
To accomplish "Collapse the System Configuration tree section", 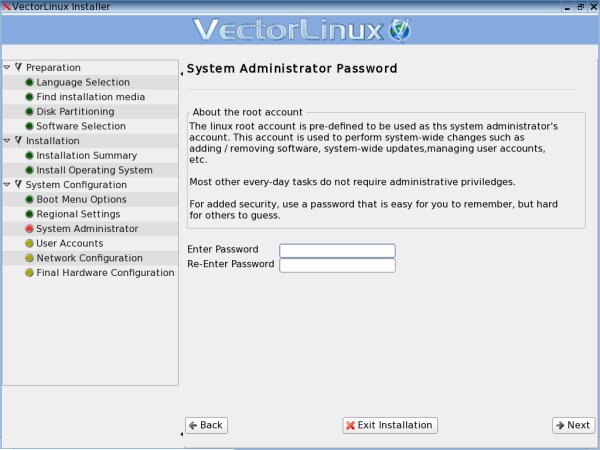I will 7,185.
